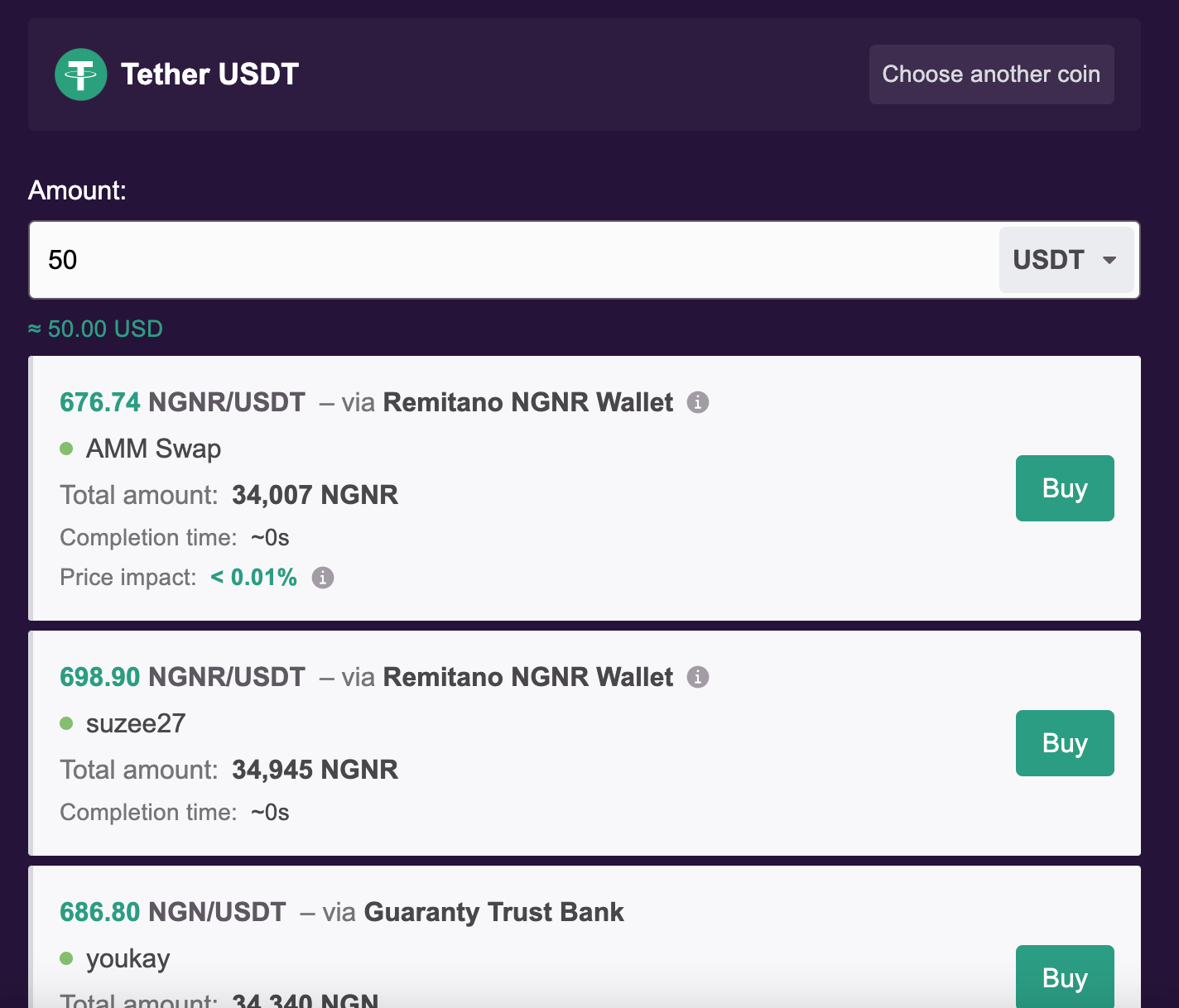Select the 698.90 NGNR/USDT offer rate

point(182,677)
